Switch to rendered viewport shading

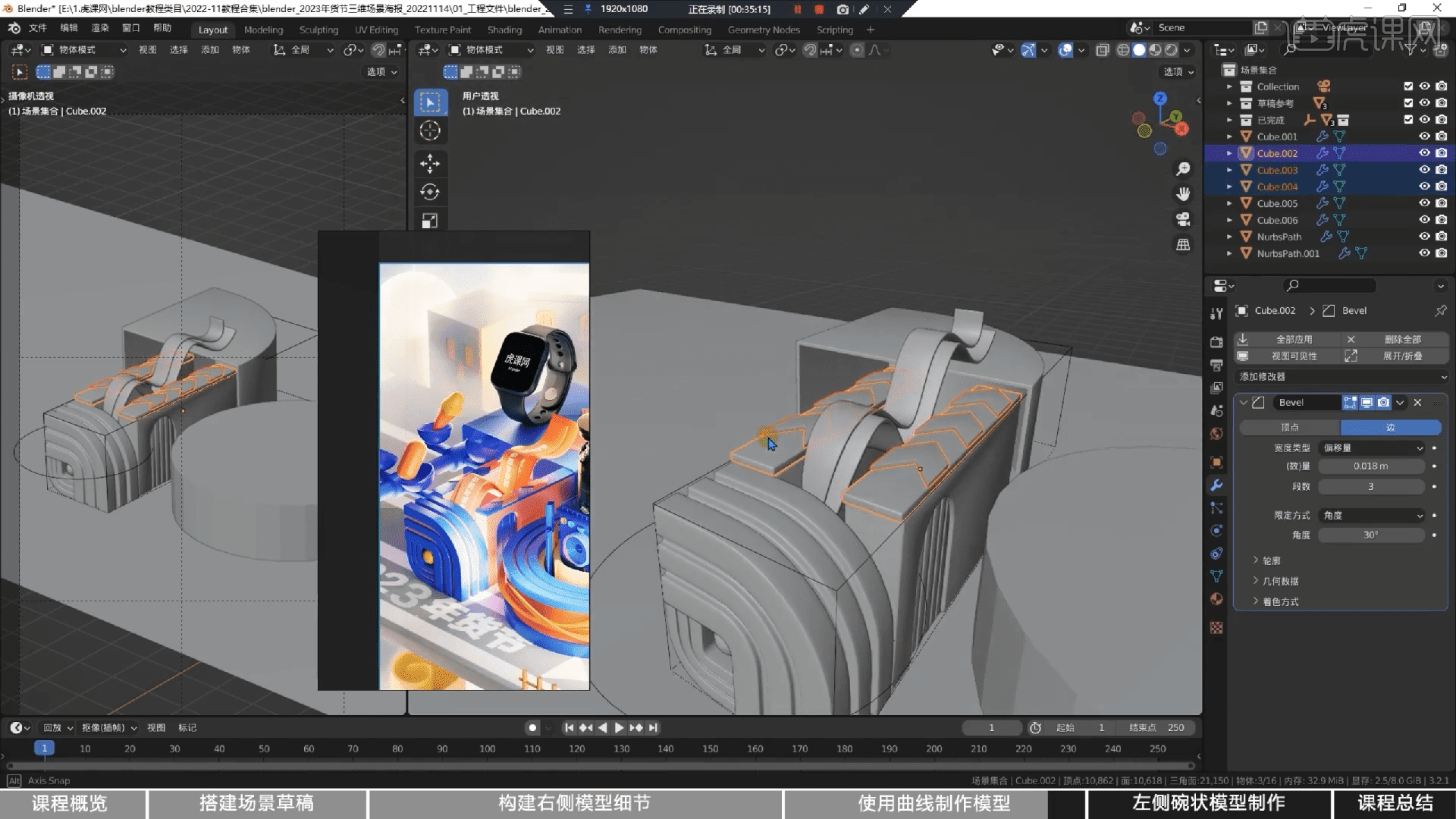1171,50
